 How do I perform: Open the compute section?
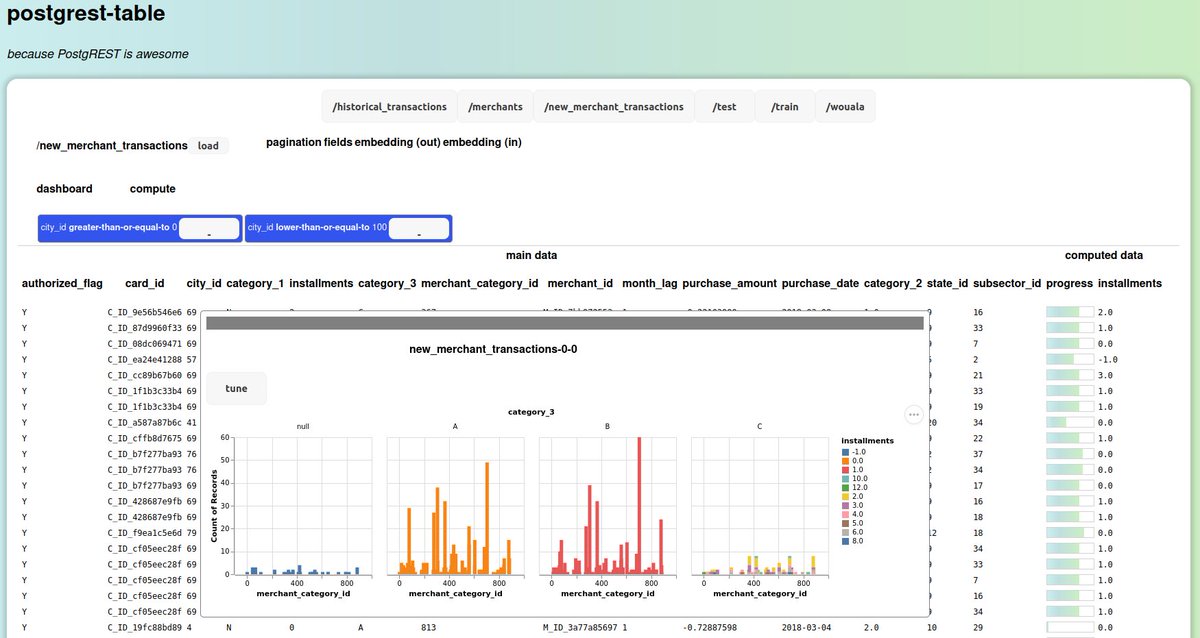point(153,188)
